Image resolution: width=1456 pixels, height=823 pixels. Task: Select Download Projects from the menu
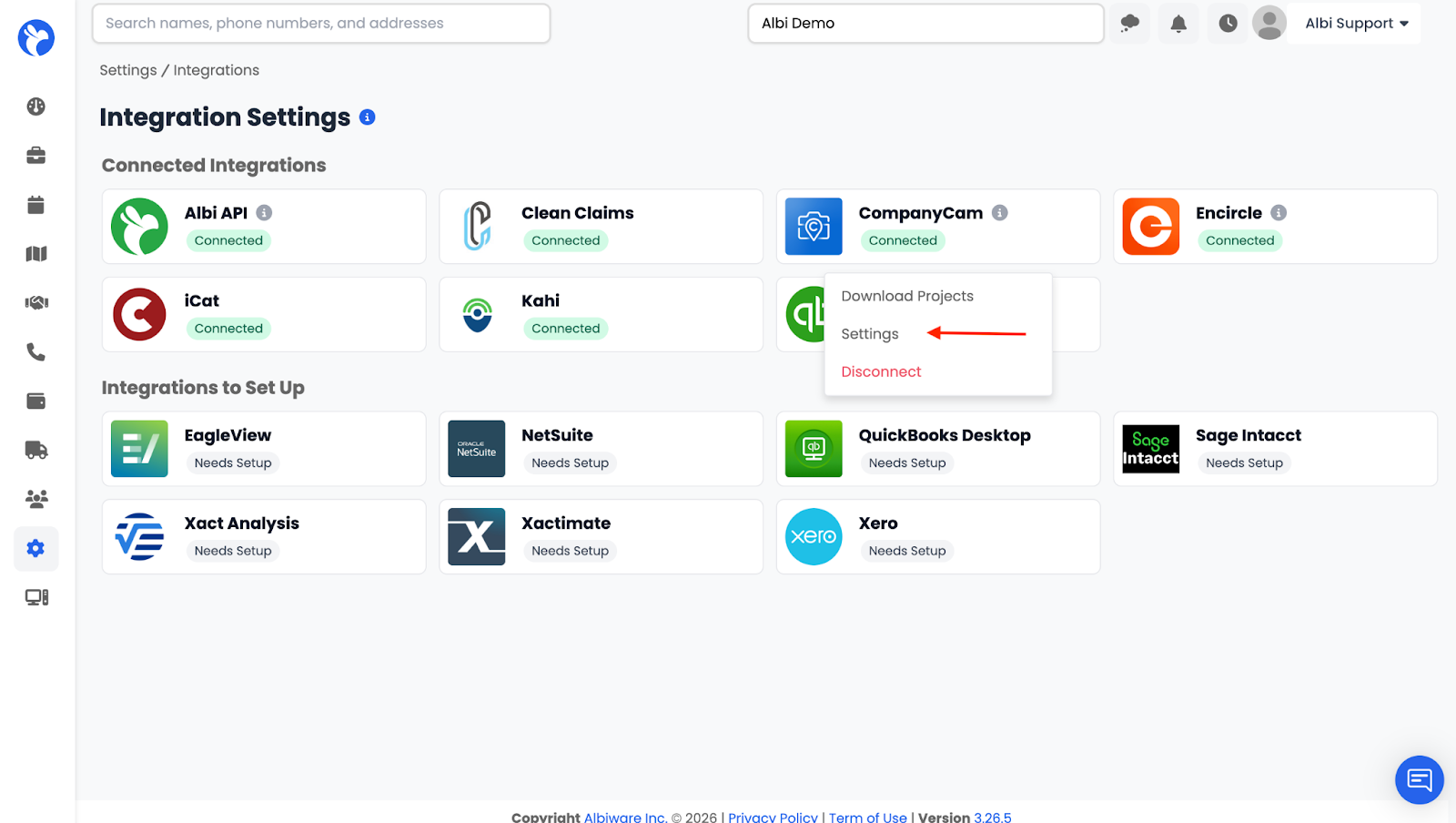point(907,296)
